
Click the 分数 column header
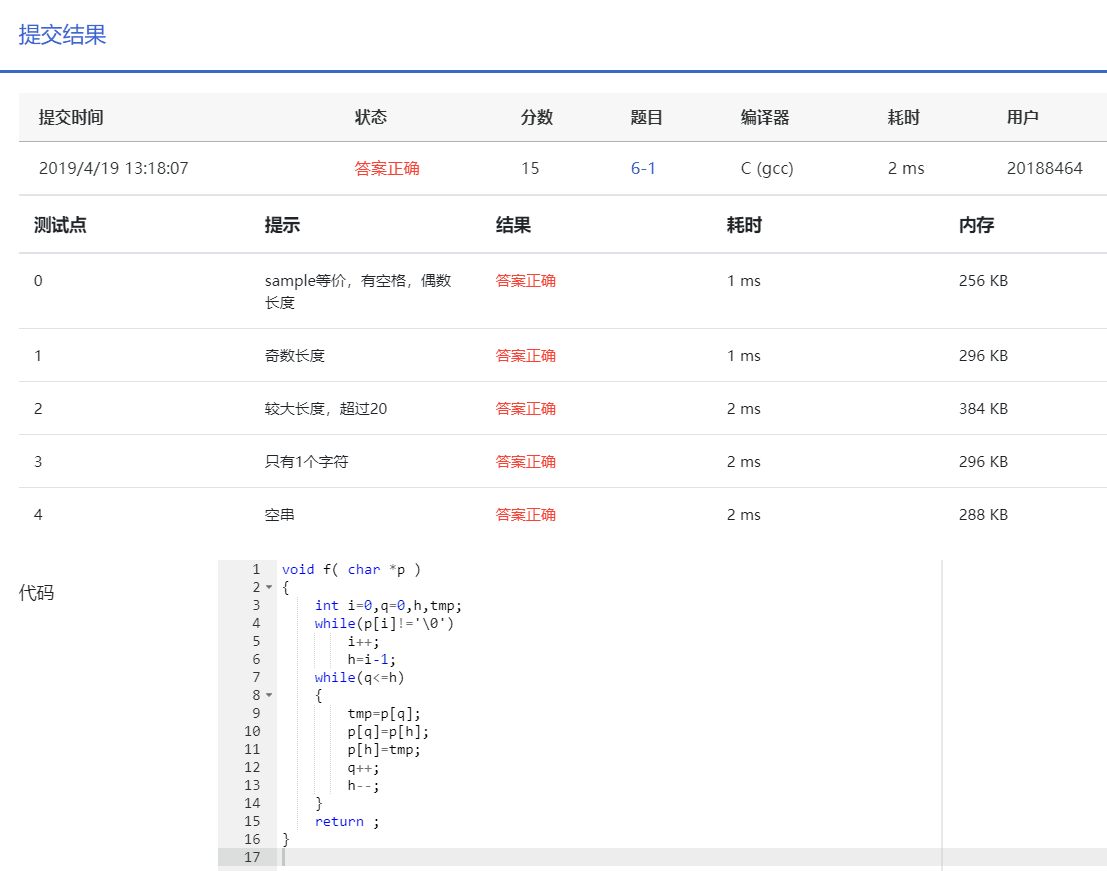pos(537,117)
